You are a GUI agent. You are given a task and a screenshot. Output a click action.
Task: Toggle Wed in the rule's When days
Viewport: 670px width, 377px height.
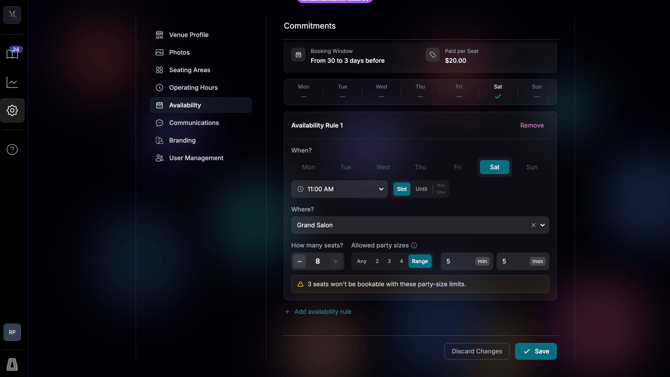(x=383, y=167)
